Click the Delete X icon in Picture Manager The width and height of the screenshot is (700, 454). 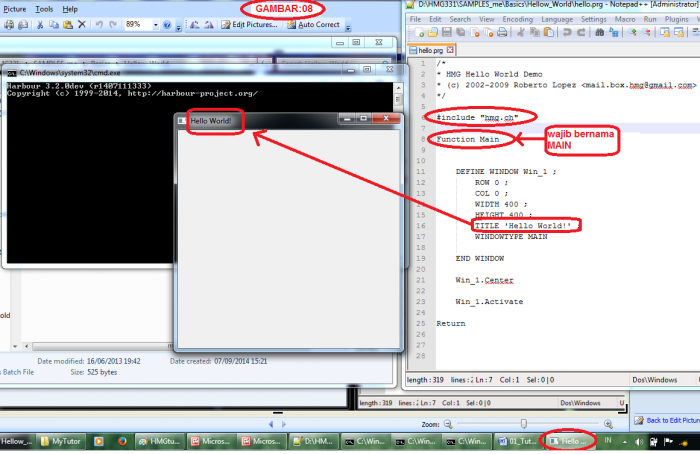click(82, 25)
